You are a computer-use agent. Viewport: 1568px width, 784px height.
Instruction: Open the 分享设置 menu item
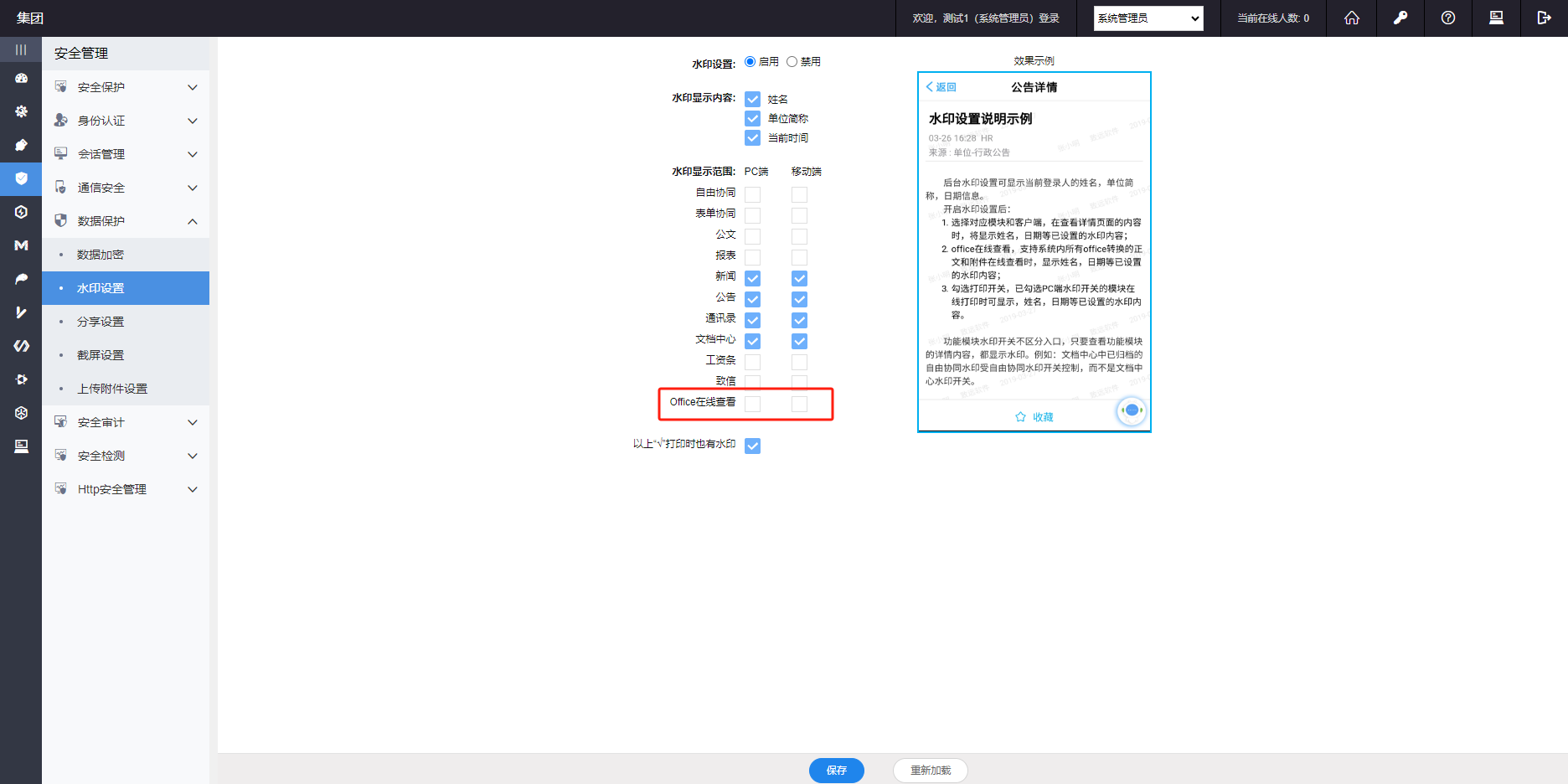click(126, 322)
